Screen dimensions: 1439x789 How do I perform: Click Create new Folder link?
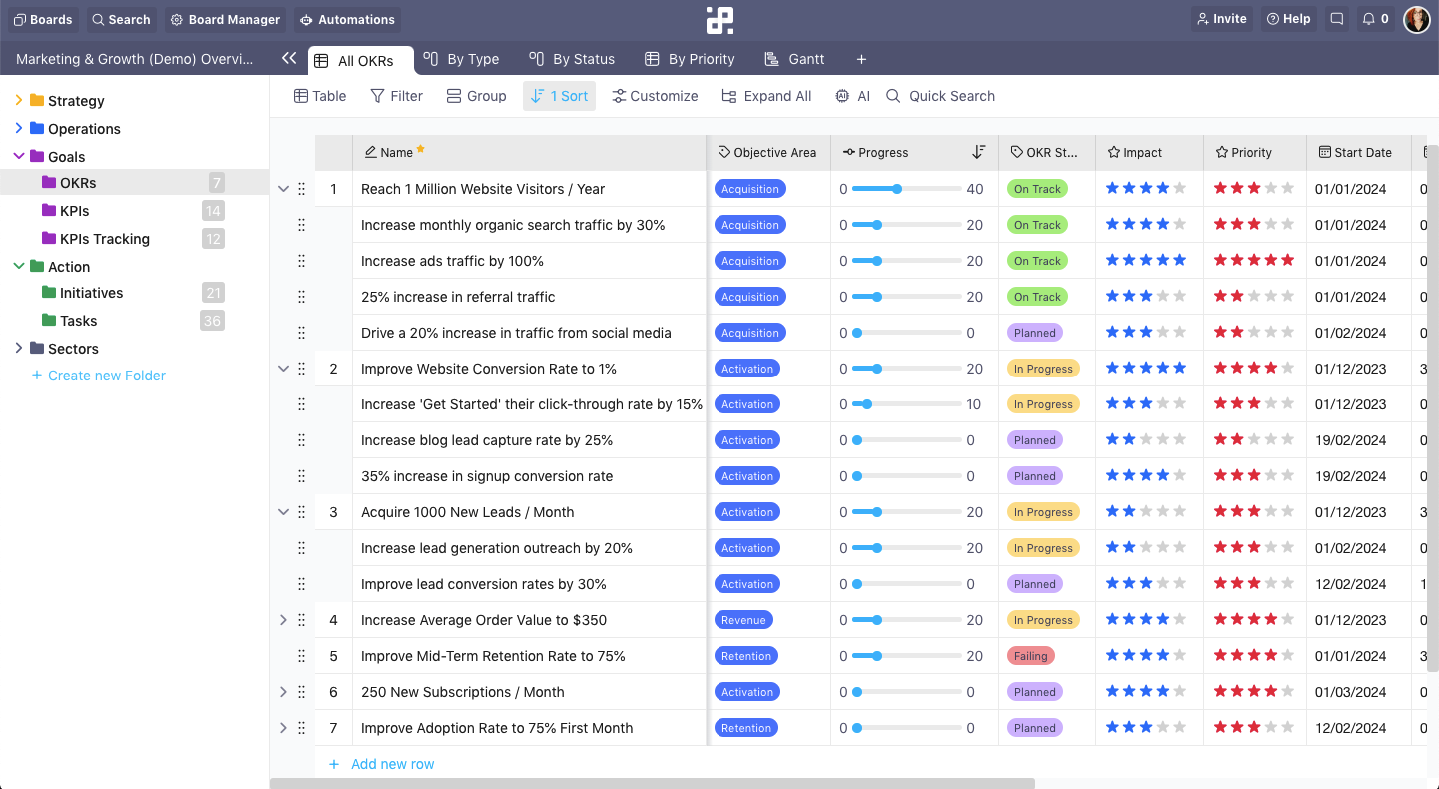pos(106,376)
